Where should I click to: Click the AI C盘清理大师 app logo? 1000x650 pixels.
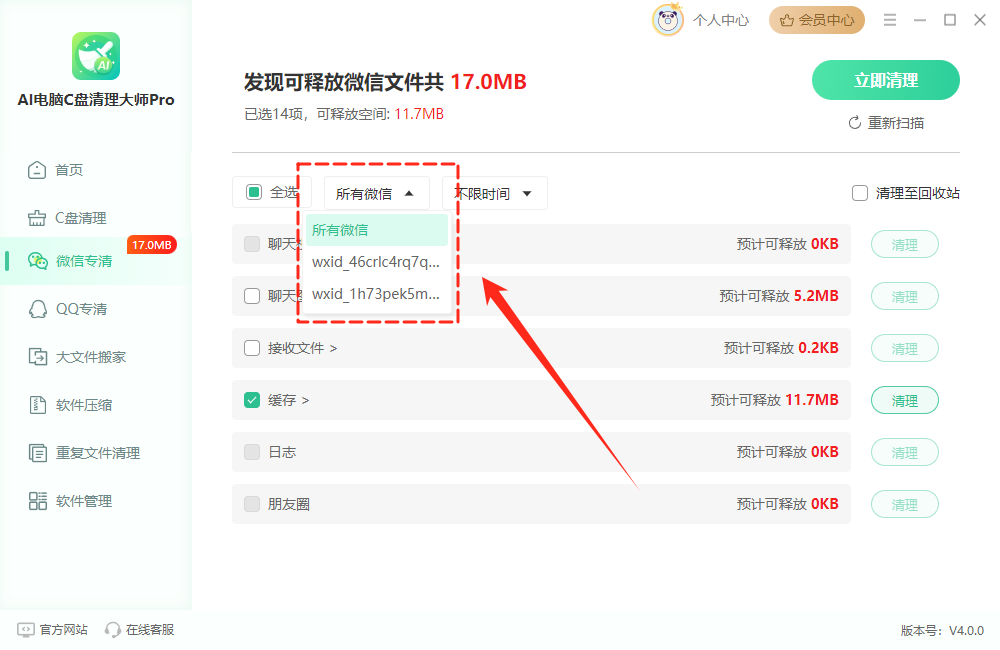pyautogui.click(x=96, y=56)
